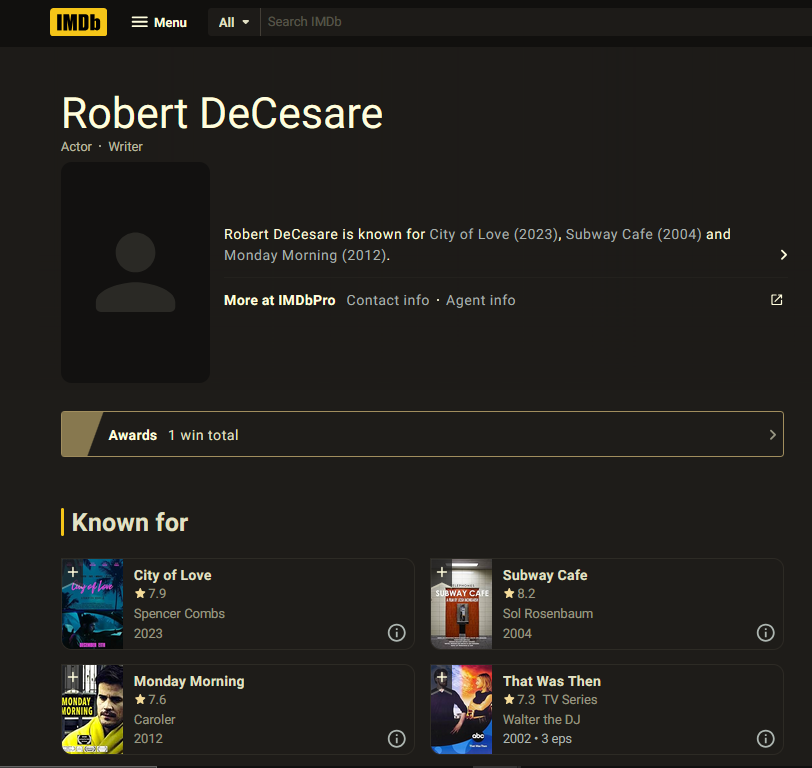
Task: Click the Subway Cafe poster
Action: point(461,604)
